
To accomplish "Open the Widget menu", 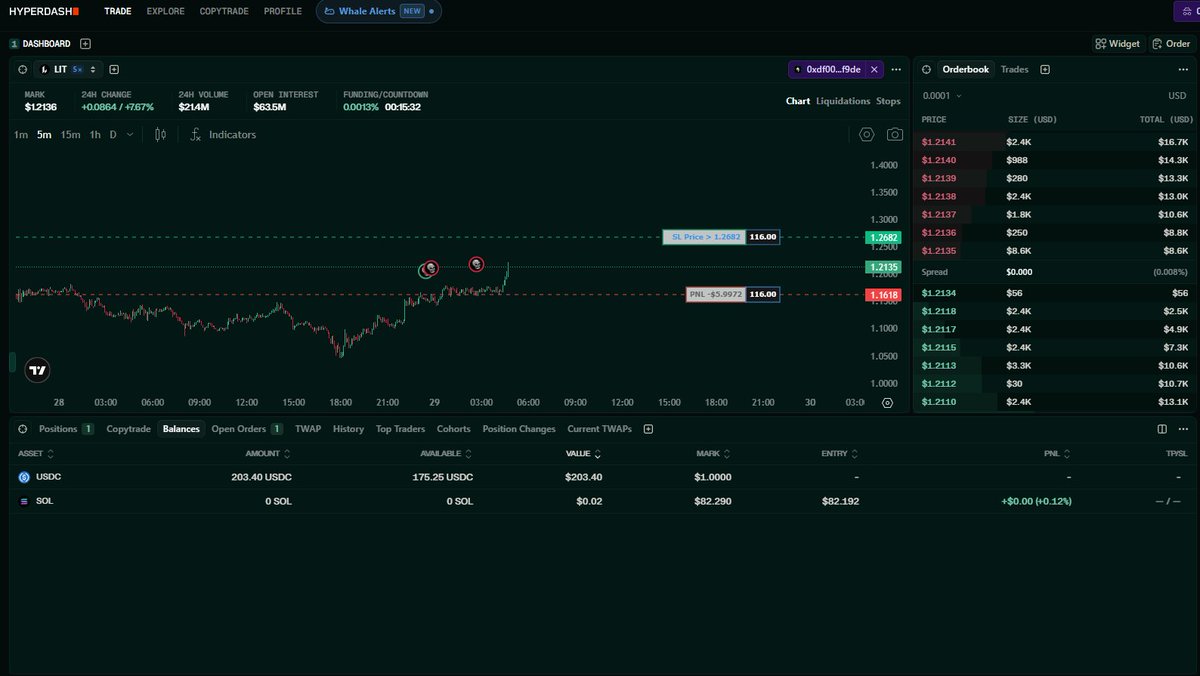I will click(1118, 44).
